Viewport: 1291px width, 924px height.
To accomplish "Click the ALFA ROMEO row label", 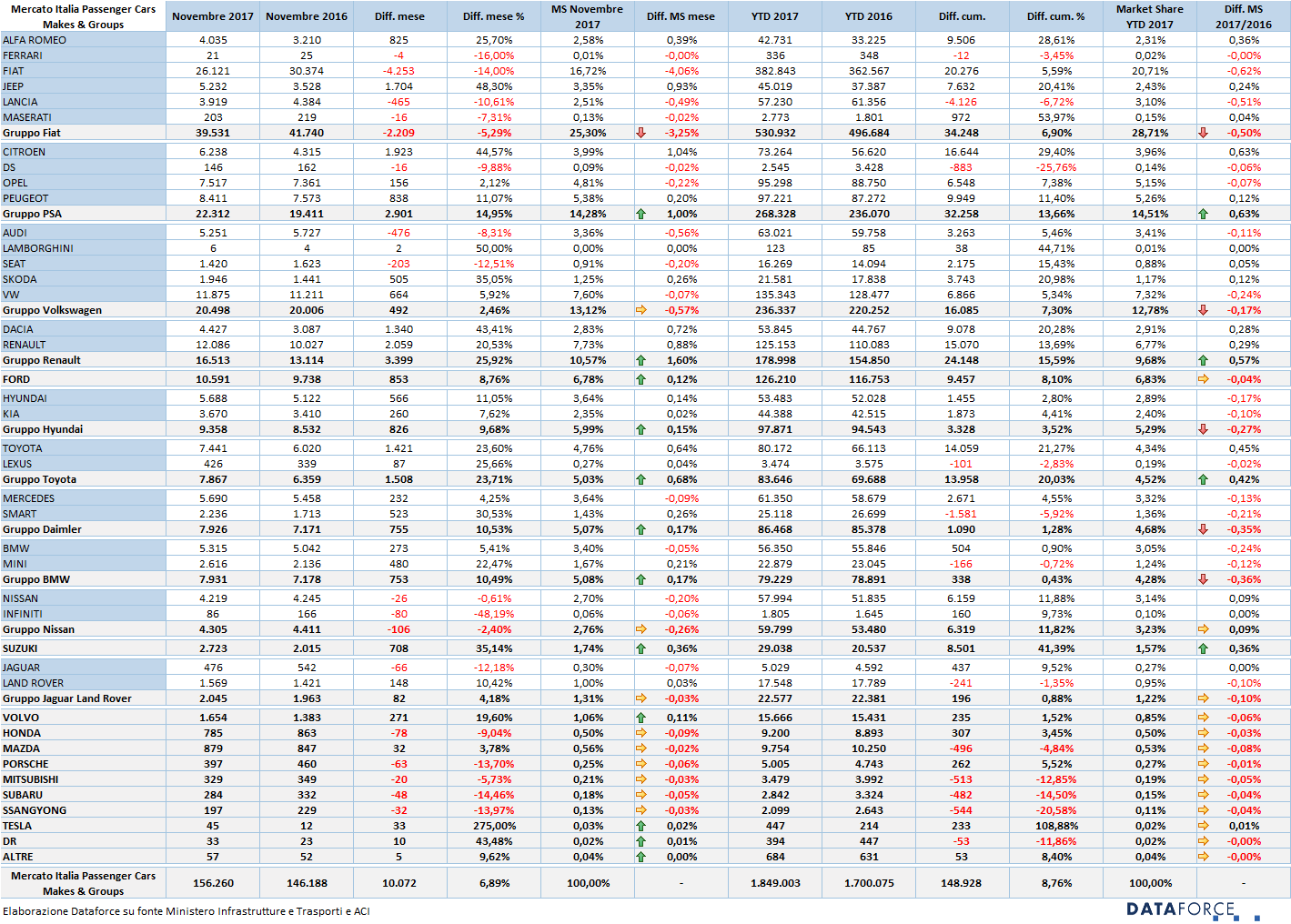I will tap(35, 40).
